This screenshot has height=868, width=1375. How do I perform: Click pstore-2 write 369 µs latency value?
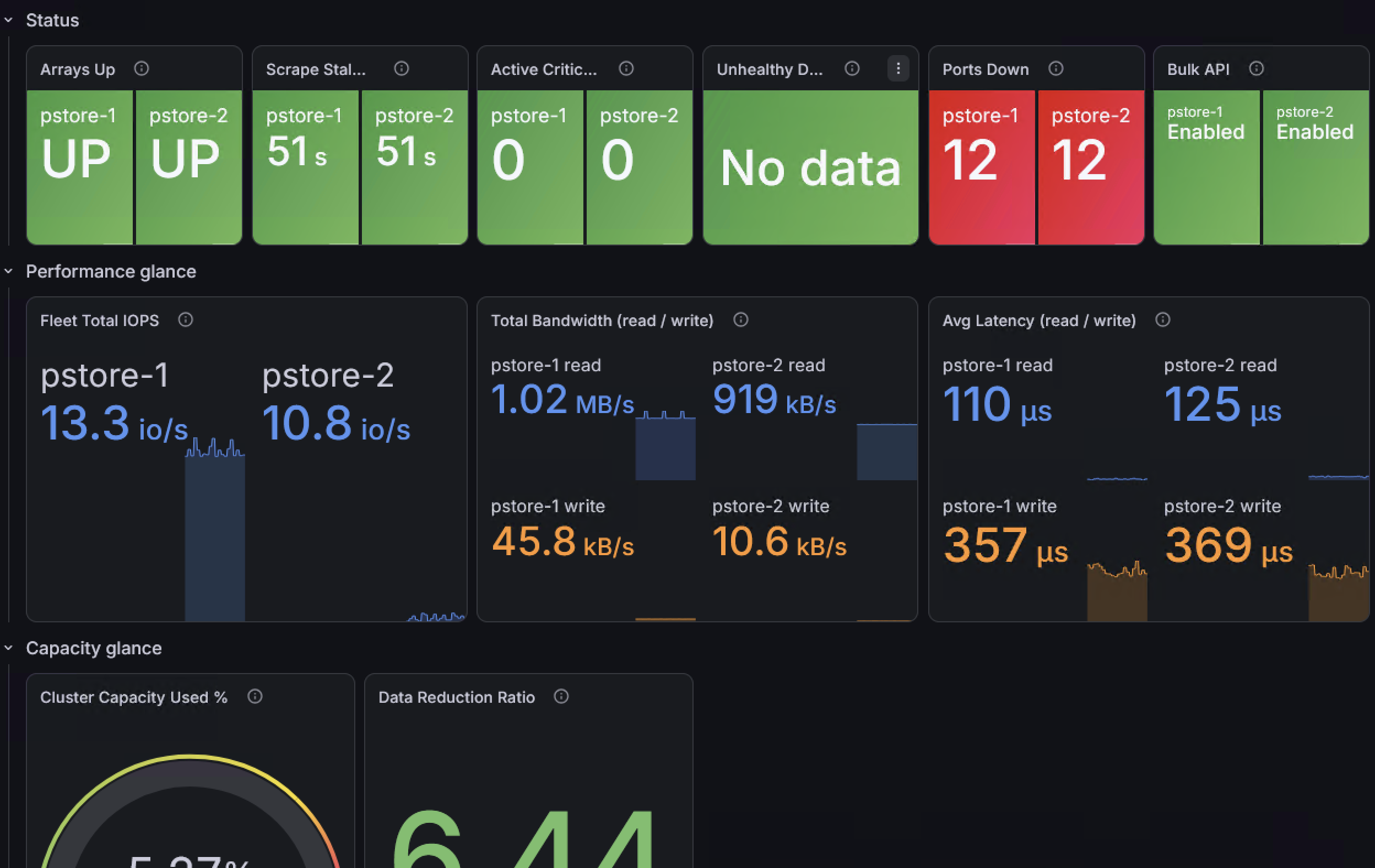(1228, 546)
